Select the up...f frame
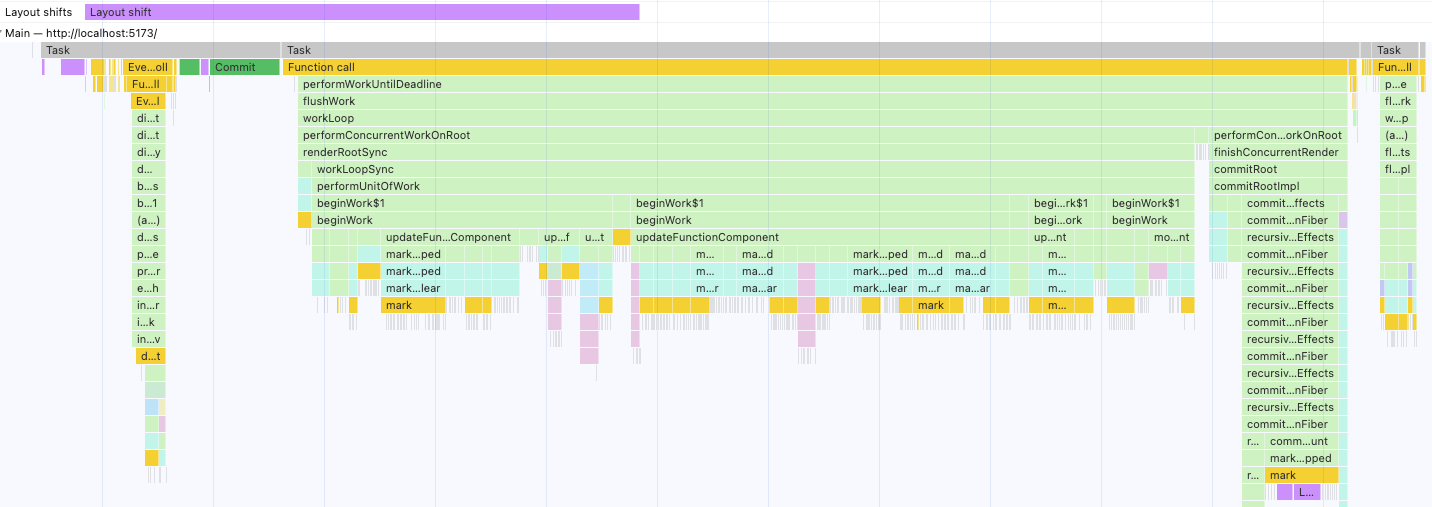1432x507 pixels. (556, 237)
